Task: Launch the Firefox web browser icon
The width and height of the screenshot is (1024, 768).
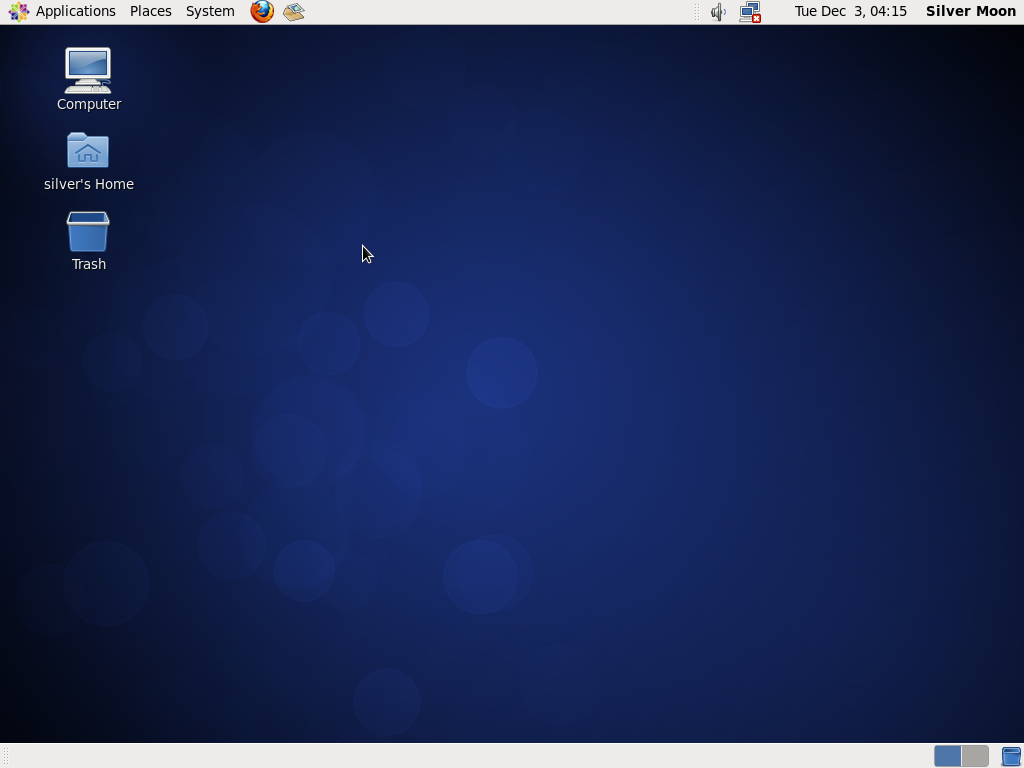Action: [x=262, y=11]
